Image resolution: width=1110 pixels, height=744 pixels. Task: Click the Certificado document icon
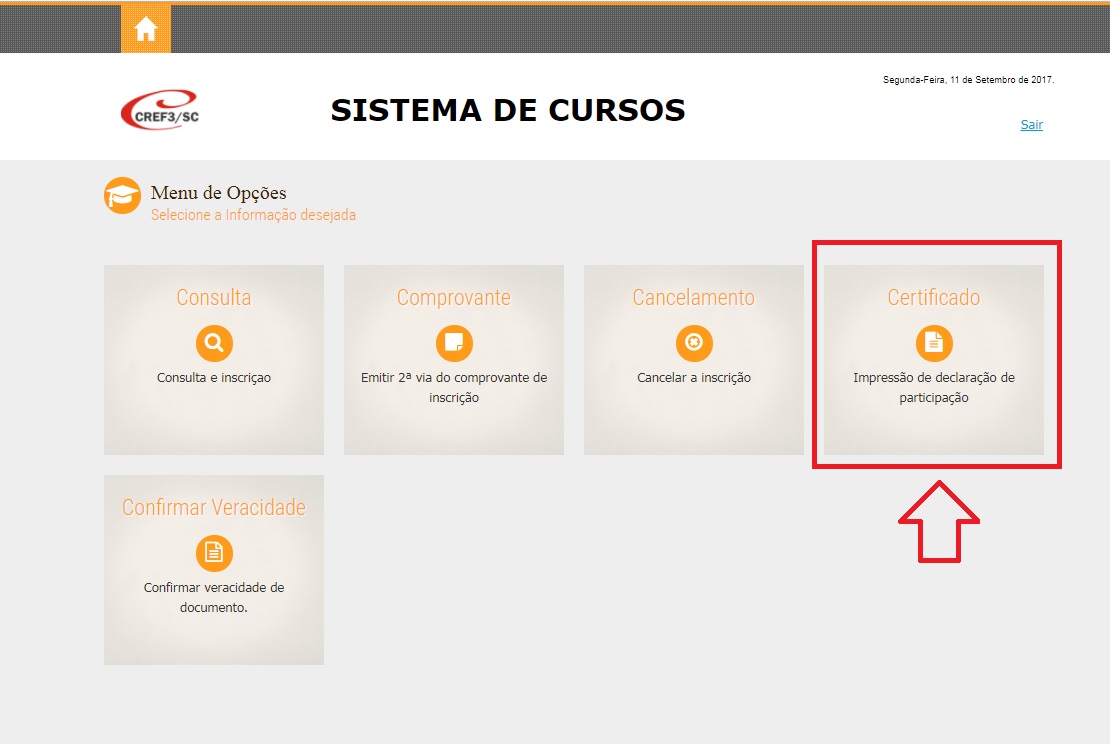tap(934, 343)
